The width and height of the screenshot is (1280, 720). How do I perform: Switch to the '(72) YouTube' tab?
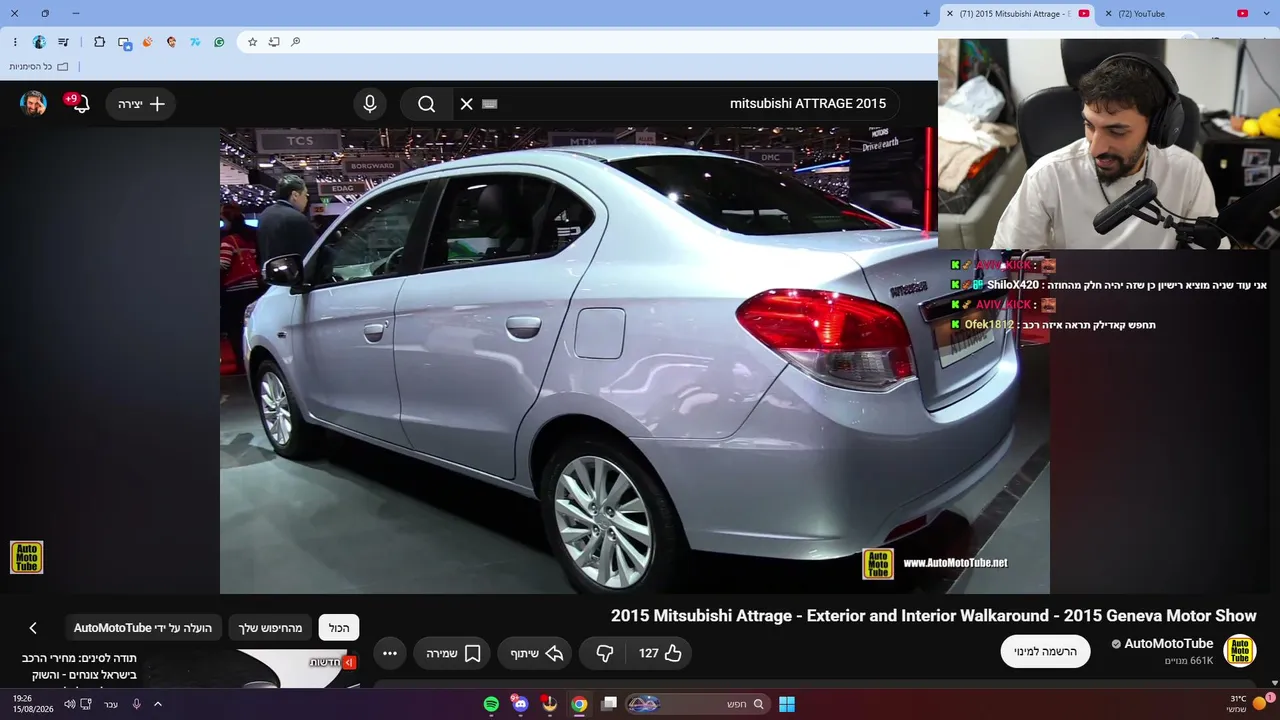1176,14
